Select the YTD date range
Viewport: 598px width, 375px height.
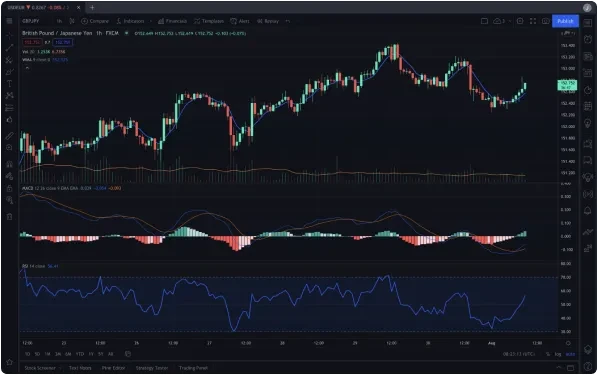pos(80,354)
